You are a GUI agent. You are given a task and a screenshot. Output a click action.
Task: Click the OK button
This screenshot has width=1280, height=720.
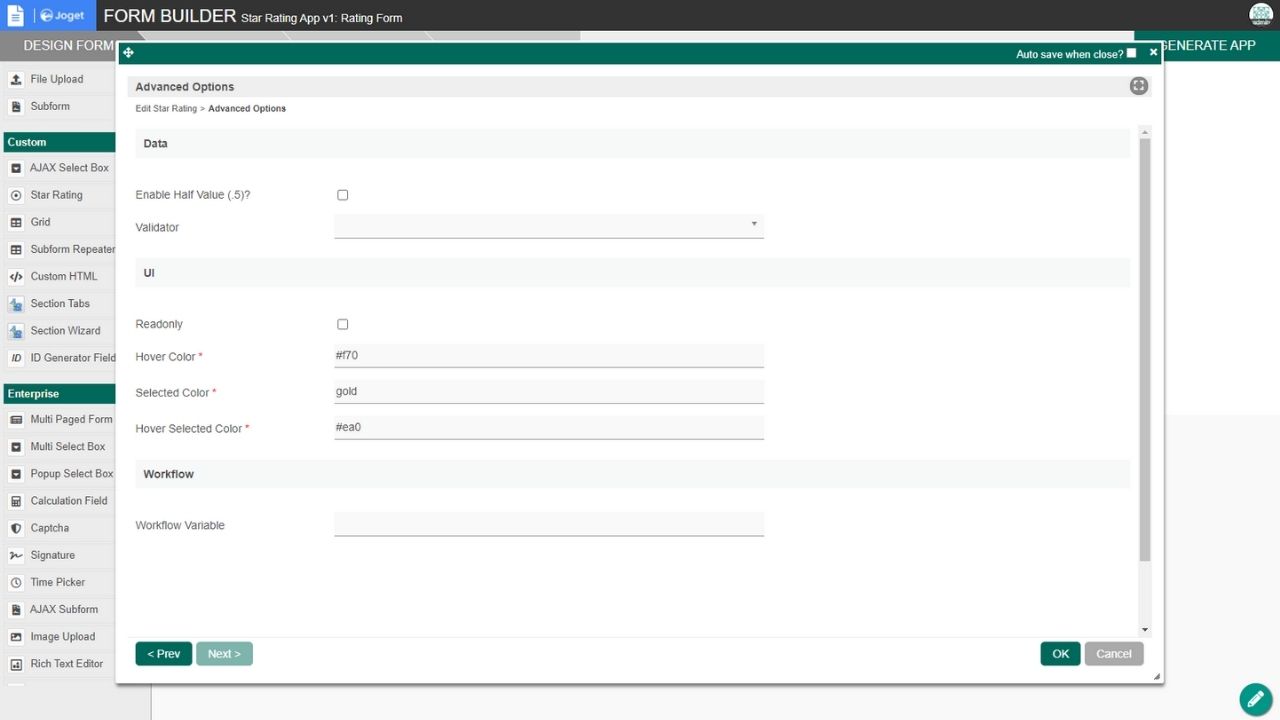coord(1060,654)
